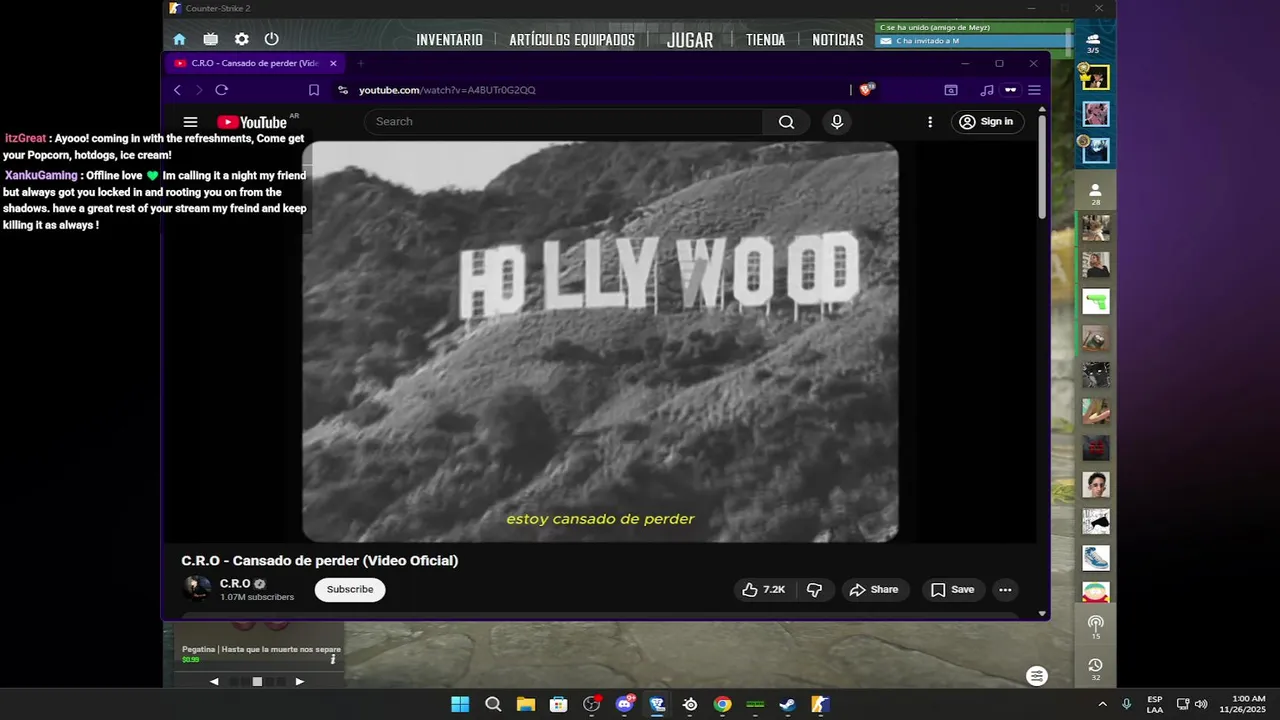Open the C.R.O channel avatar
The height and width of the screenshot is (720, 1280).
coord(197,589)
